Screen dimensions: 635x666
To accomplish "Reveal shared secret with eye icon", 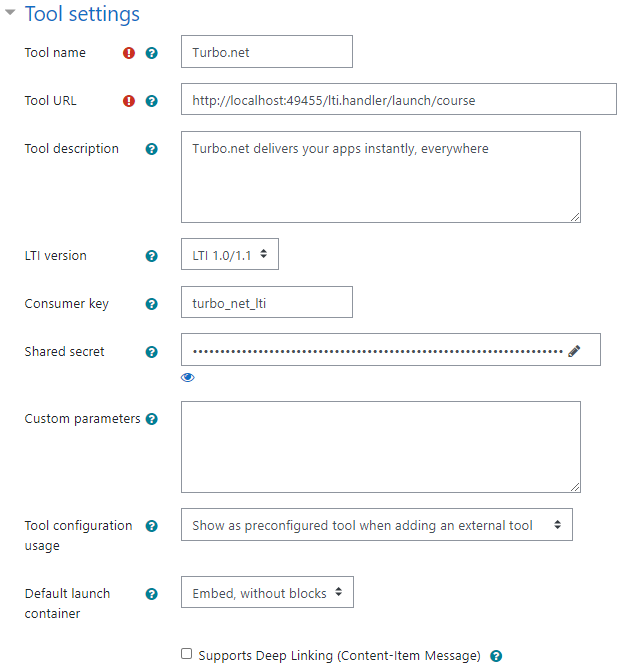I will pyautogui.click(x=188, y=377).
